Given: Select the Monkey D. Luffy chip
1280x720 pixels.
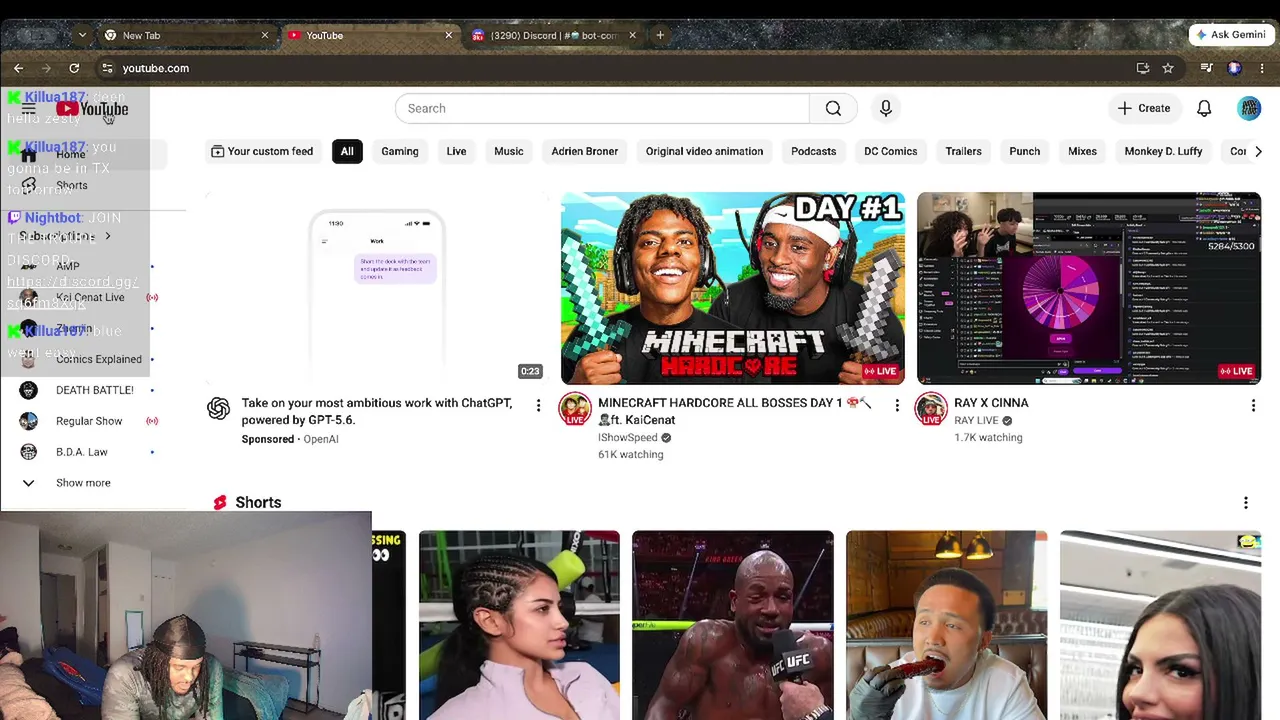Looking at the screenshot, I should (x=1163, y=151).
